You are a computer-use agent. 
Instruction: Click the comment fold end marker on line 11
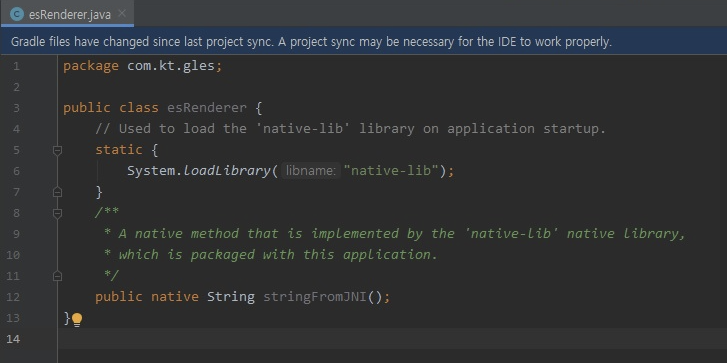click(57, 276)
